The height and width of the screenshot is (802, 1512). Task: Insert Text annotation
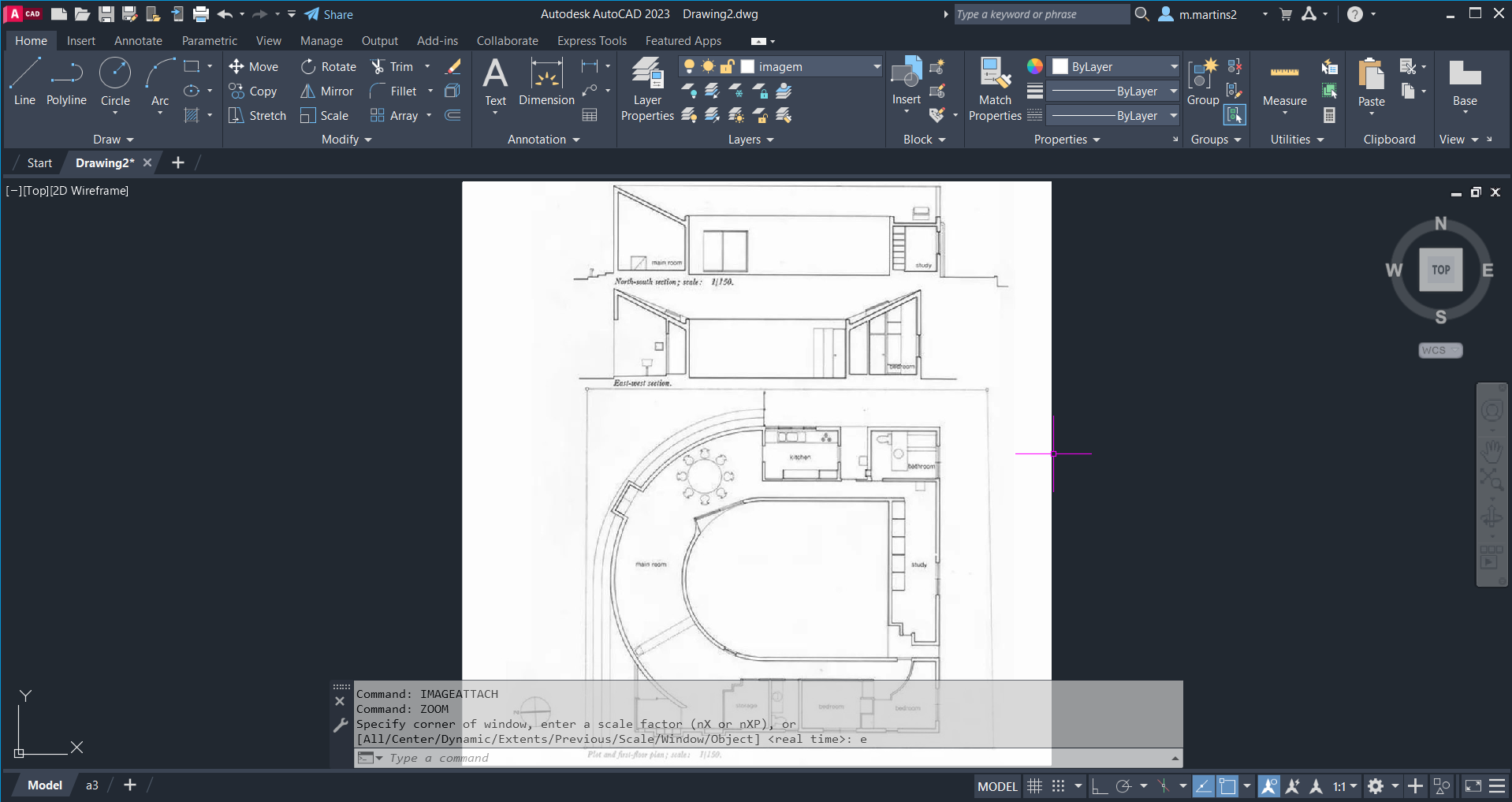click(x=495, y=82)
